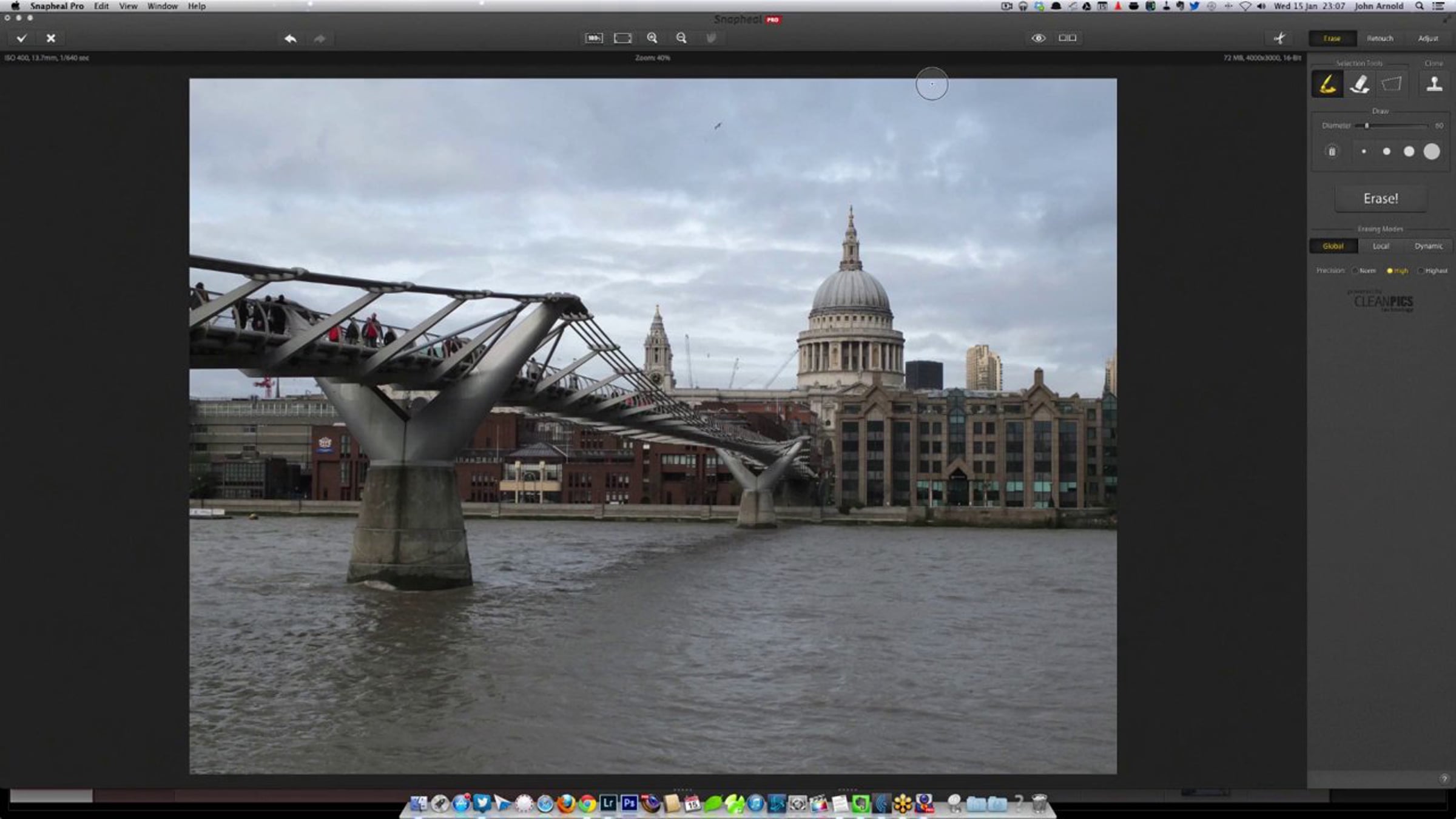This screenshot has height=819, width=1456.
Task: Click the Diameter slider handle
Action: pos(1366,126)
